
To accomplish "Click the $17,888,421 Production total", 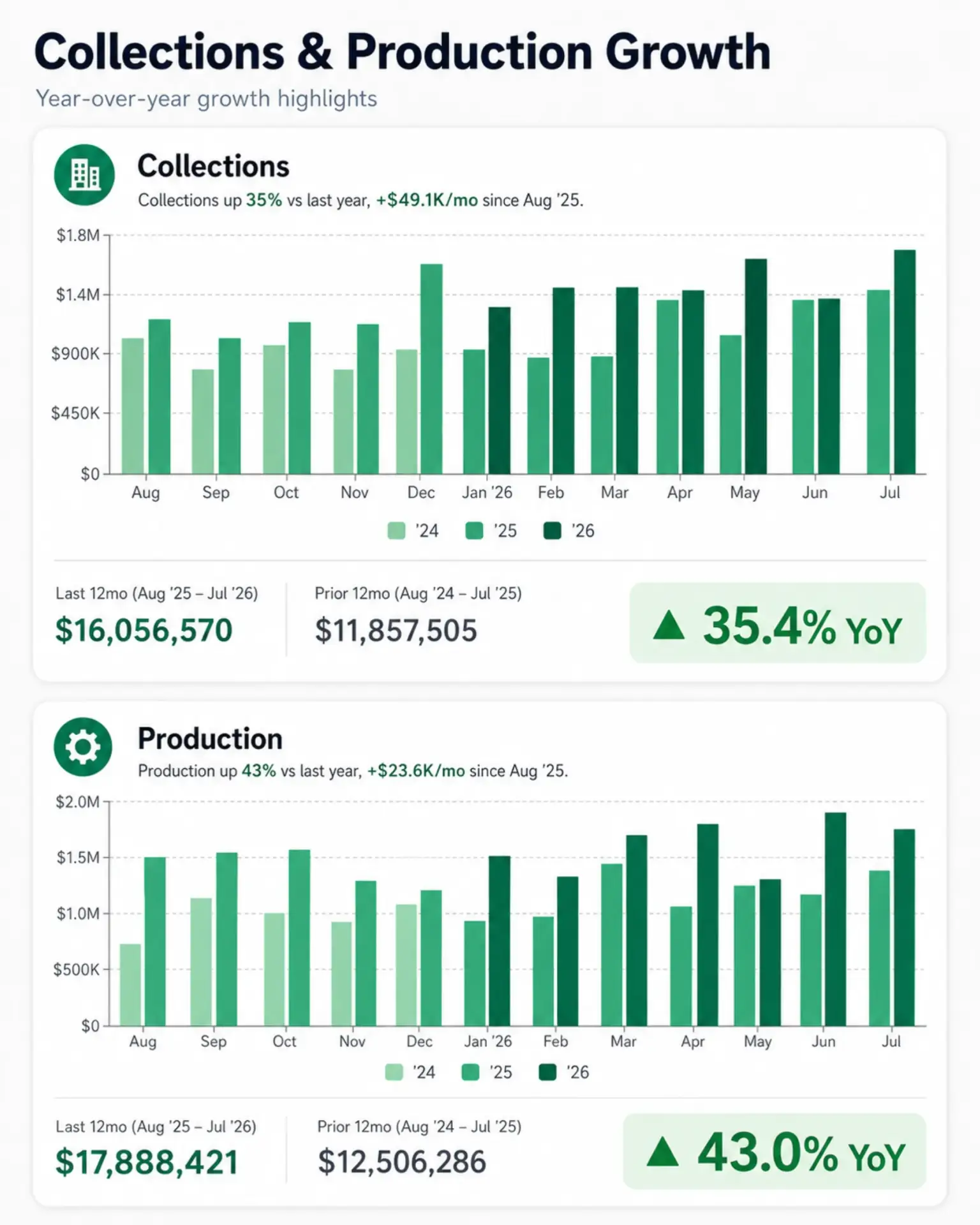I will (x=147, y=1162).
